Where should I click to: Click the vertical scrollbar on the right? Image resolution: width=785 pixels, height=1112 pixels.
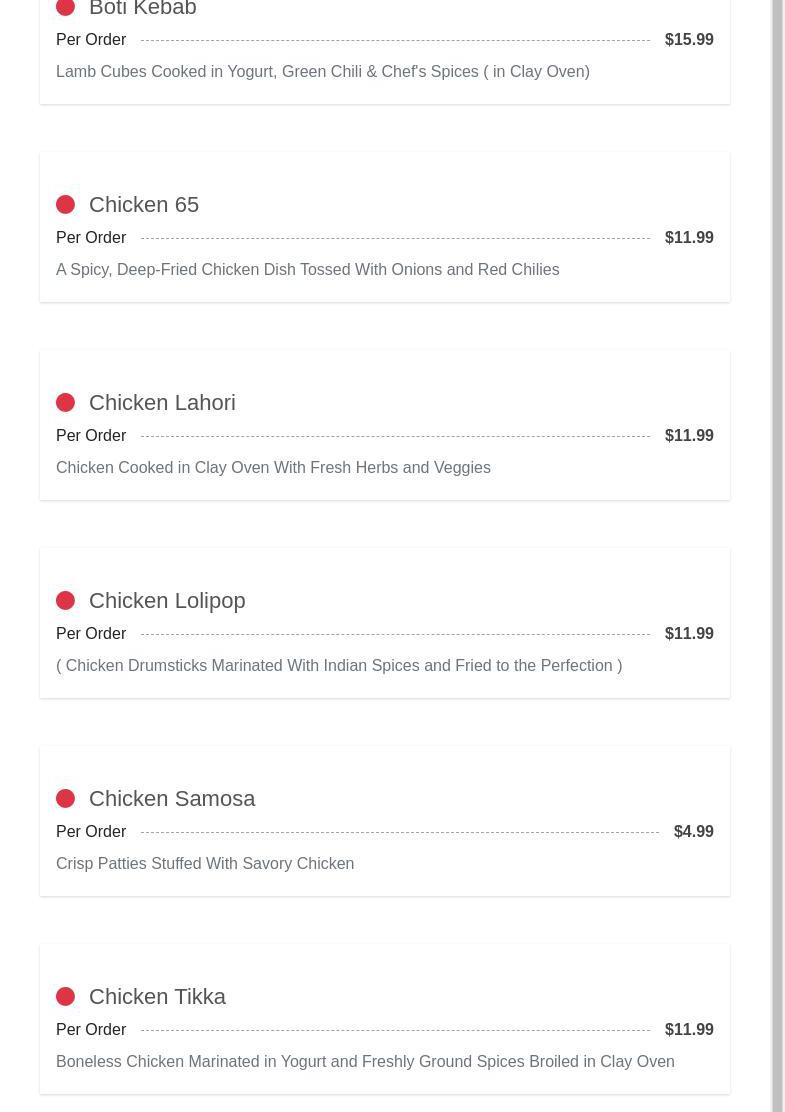[x=777, y=556]
